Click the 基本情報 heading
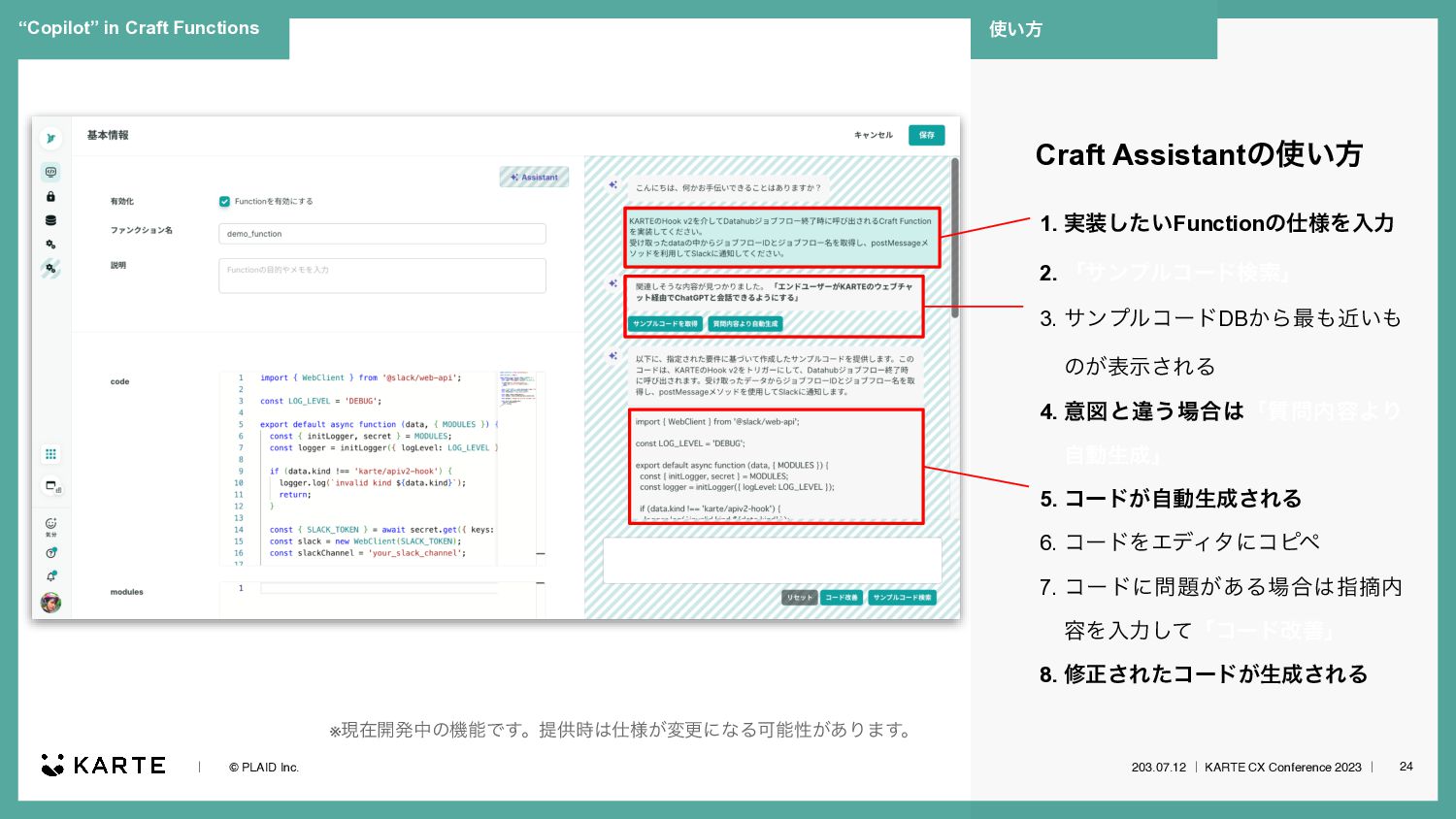The height and width of the screenshot is (819, 1456). click(x=108, y=135)
